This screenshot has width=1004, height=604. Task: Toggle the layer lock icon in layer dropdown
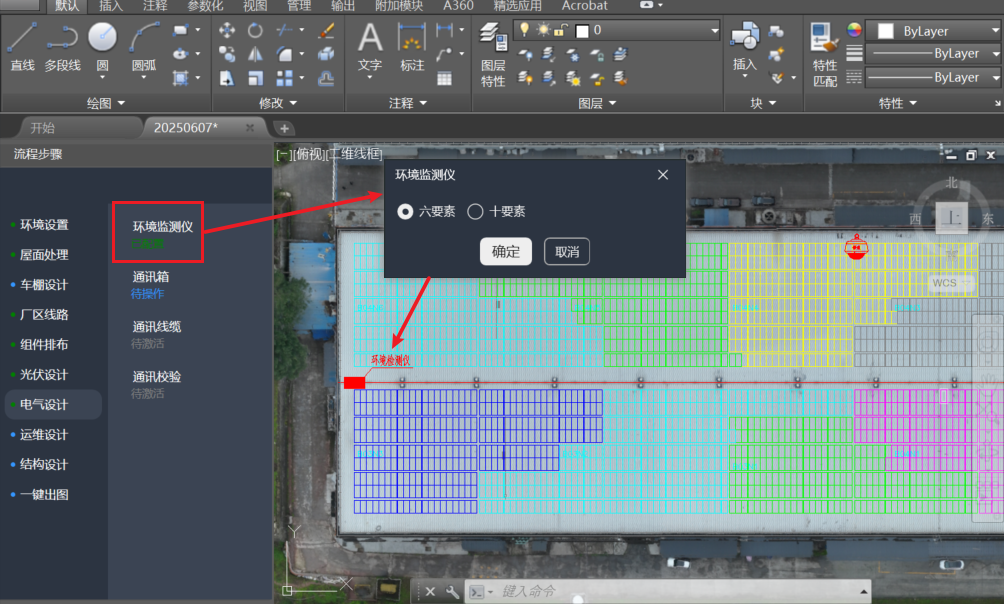pos(560,31)
